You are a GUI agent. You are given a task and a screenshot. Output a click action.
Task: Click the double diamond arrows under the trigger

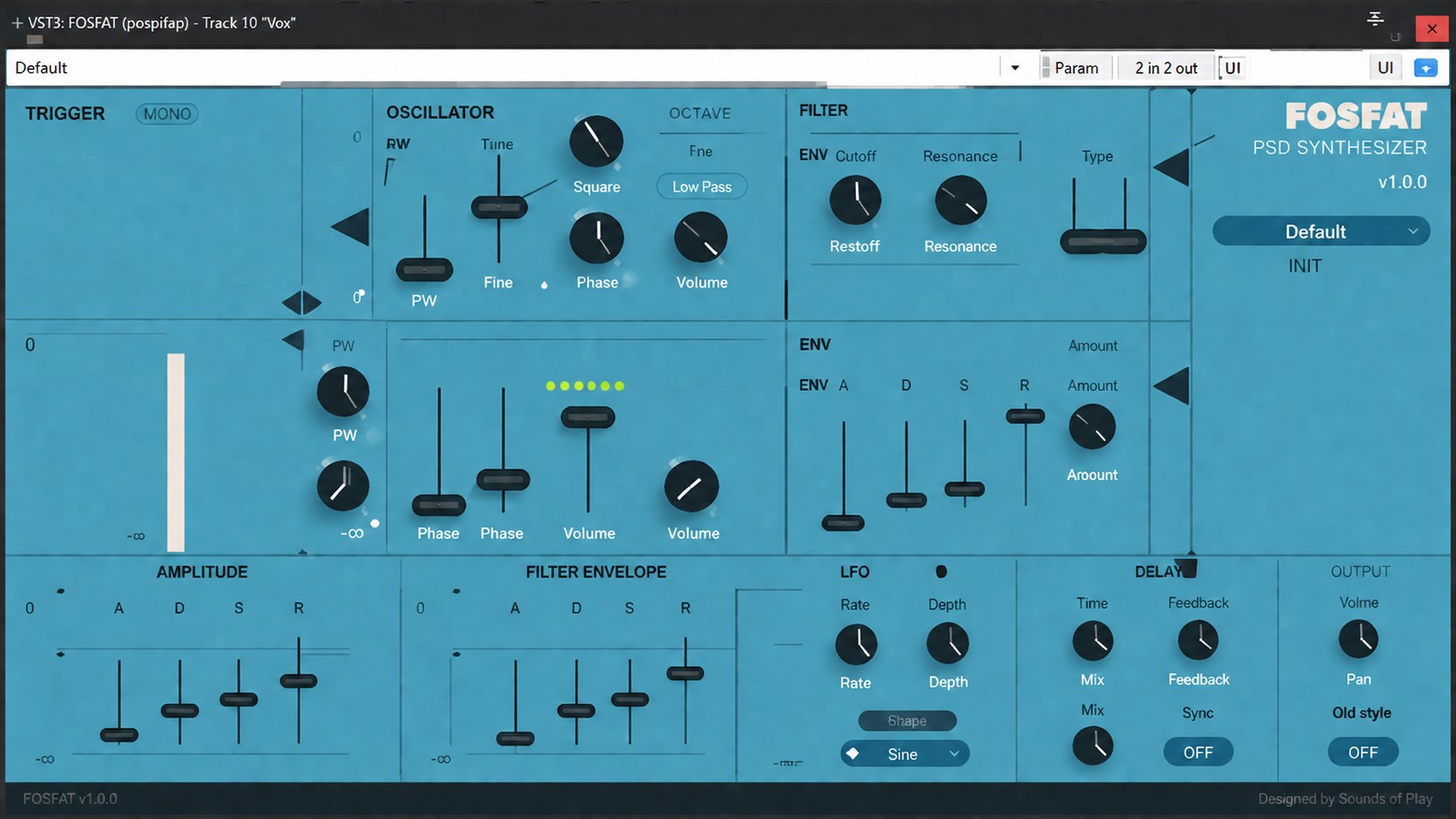tap(302, 303)
